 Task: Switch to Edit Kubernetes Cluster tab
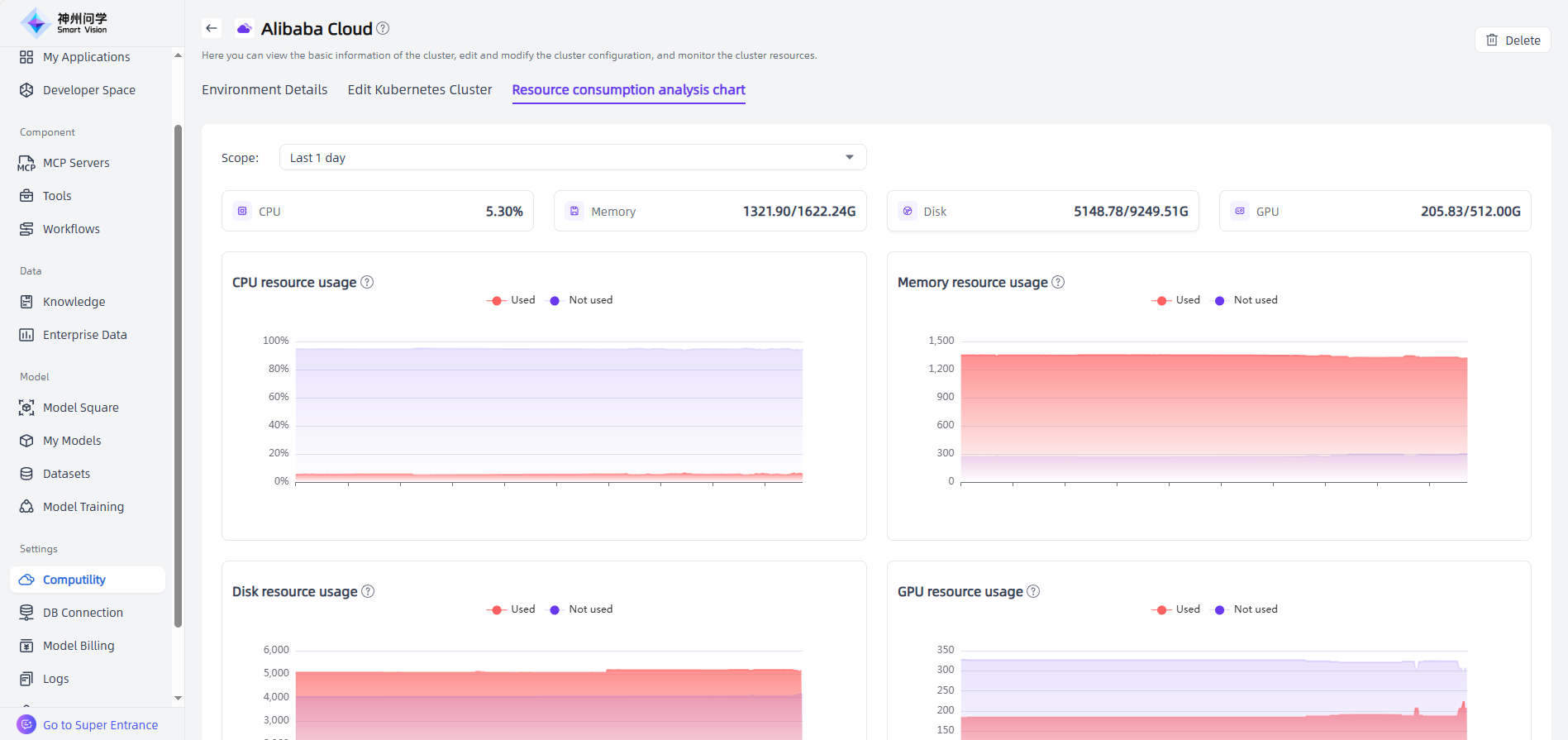pos(419,89)
